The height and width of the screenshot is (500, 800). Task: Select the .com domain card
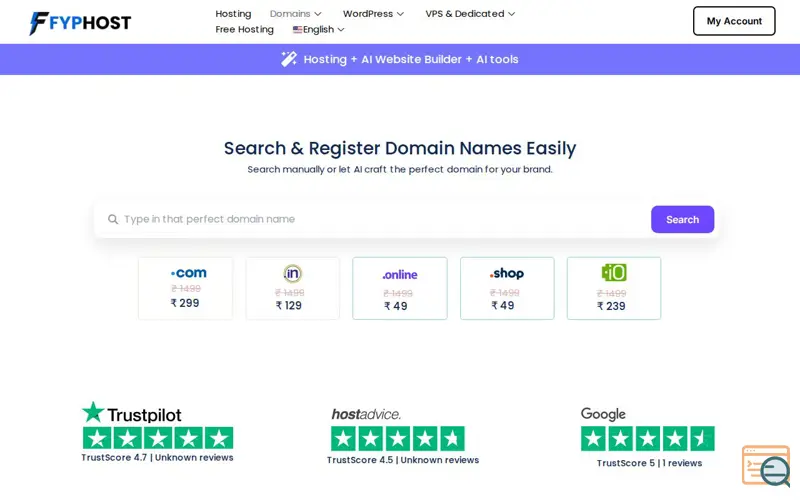click(185, 288)
